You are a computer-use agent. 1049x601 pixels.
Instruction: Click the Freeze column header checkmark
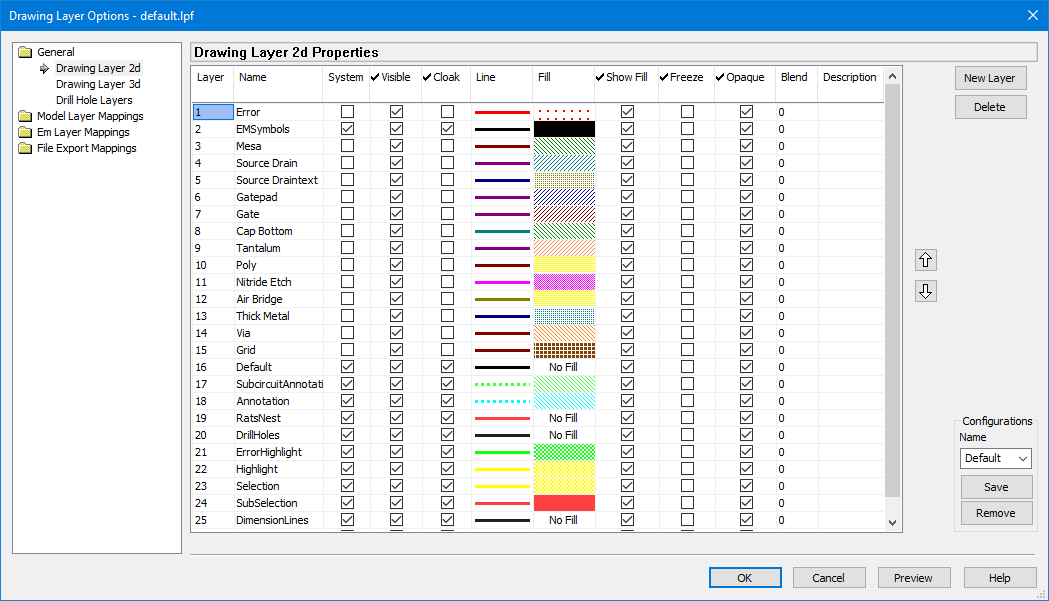point(664,77)
